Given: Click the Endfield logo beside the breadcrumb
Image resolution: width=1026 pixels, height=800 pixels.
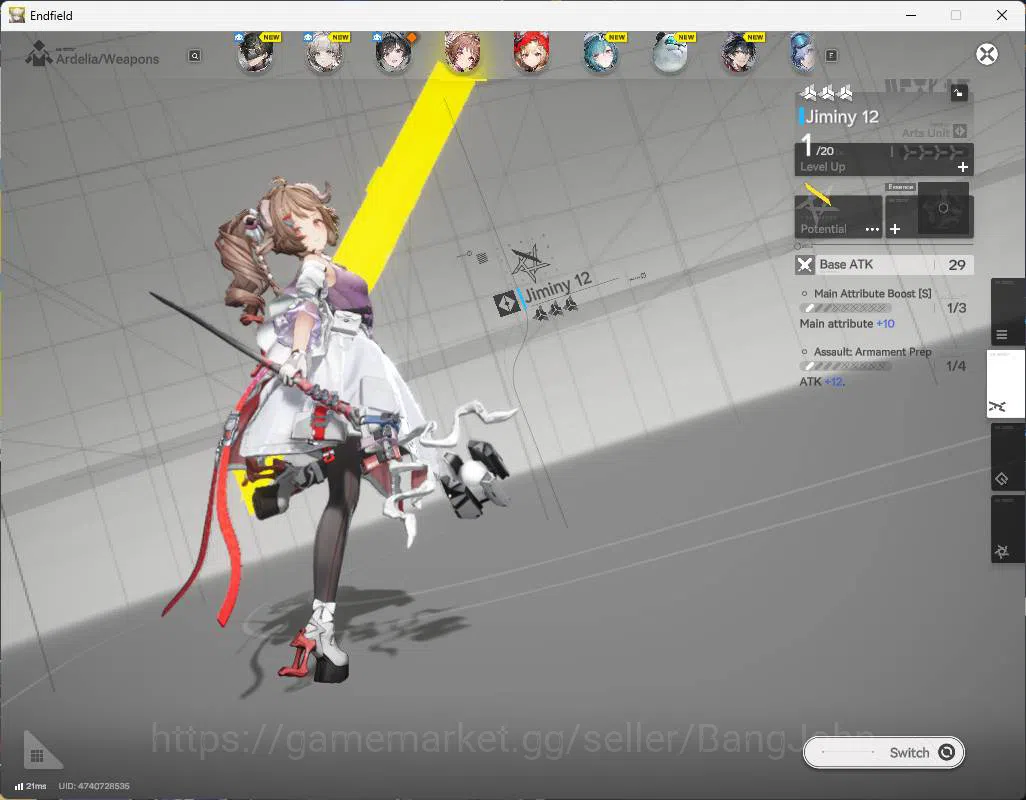Looking at the screenshot, I should coord(38,54).
